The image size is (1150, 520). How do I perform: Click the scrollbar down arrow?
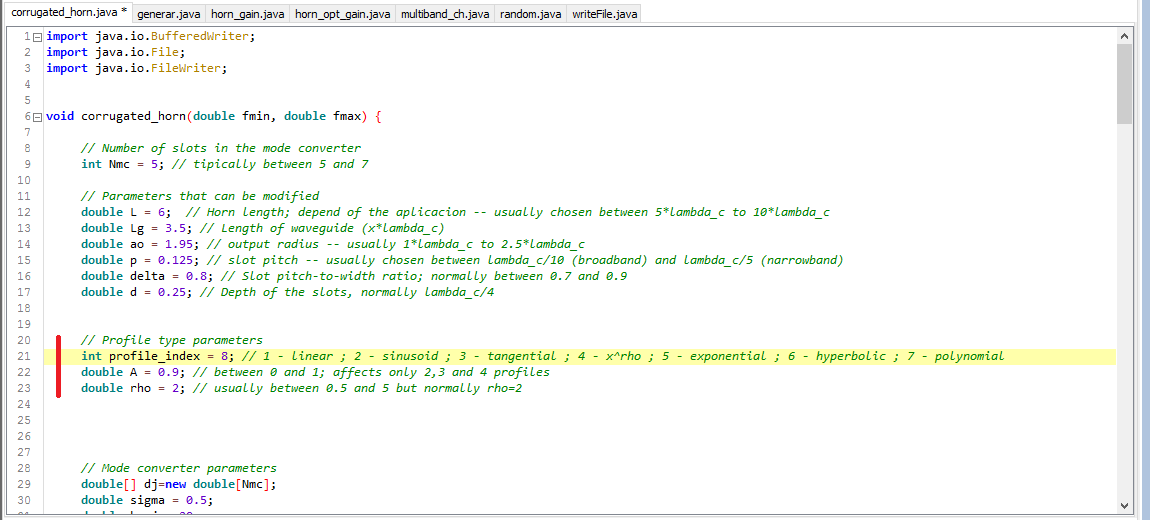1124,505
